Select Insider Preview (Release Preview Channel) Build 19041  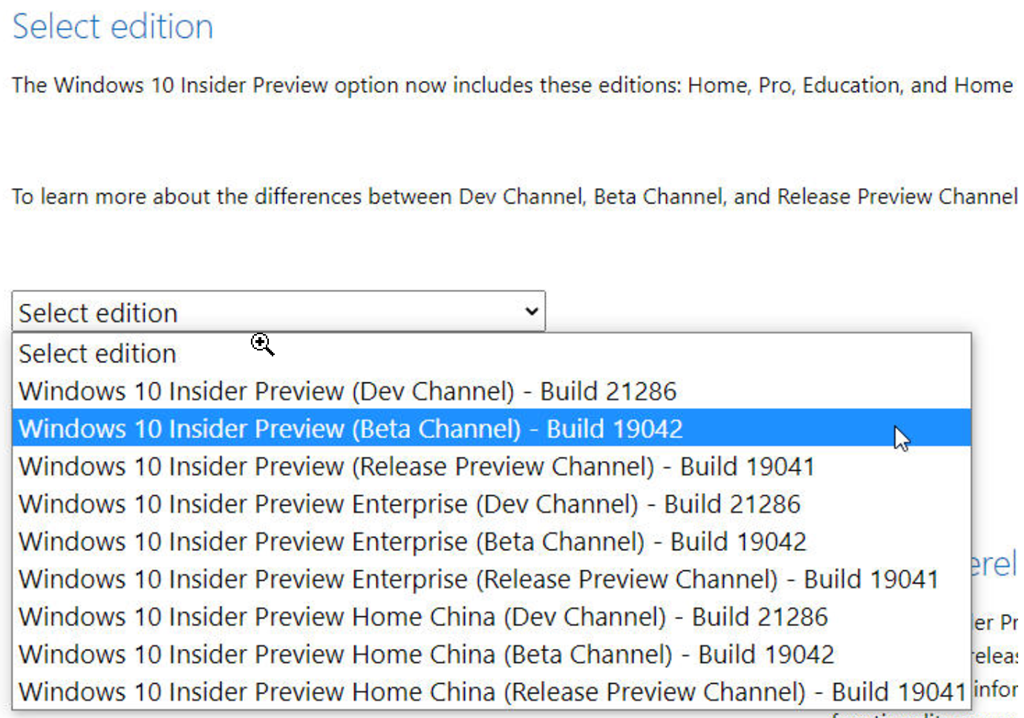point(416,467)
